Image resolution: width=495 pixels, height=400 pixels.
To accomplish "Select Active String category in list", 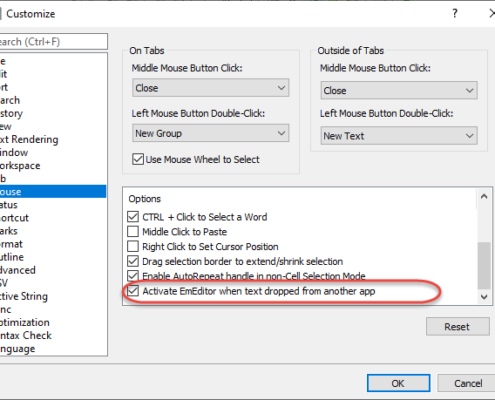I will tap(24, 296).
